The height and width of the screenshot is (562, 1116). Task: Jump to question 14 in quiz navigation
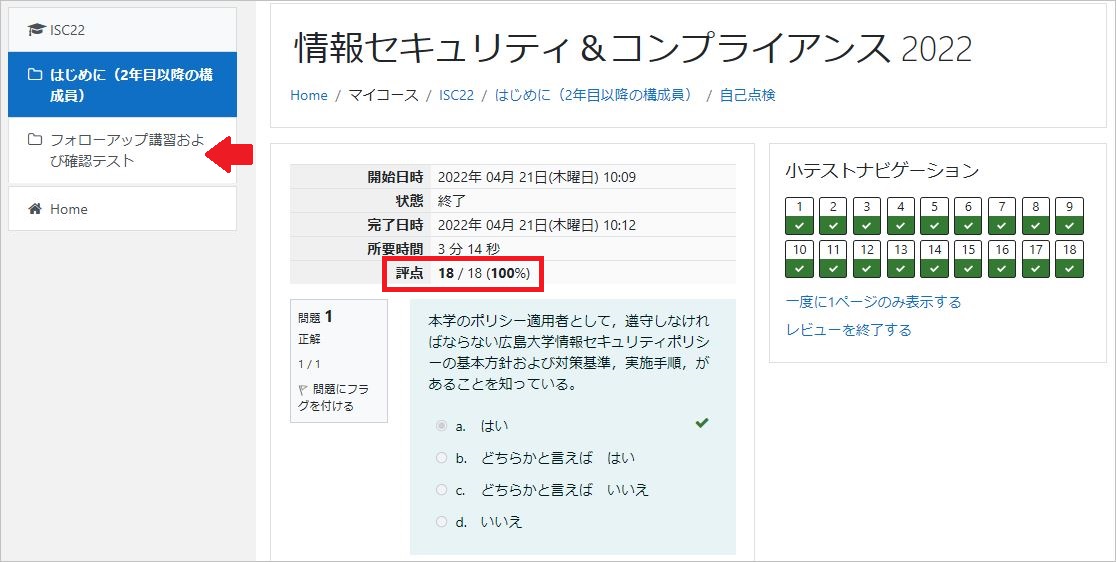(x=935, y=259)
